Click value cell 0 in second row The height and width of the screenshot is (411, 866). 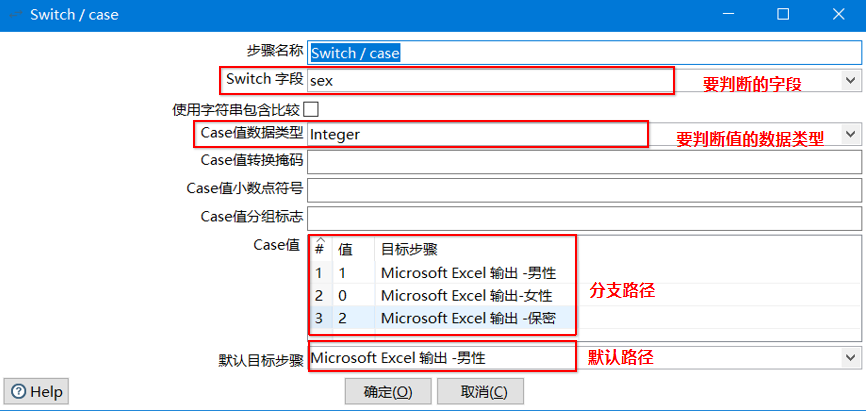click(x=353, y=296)
